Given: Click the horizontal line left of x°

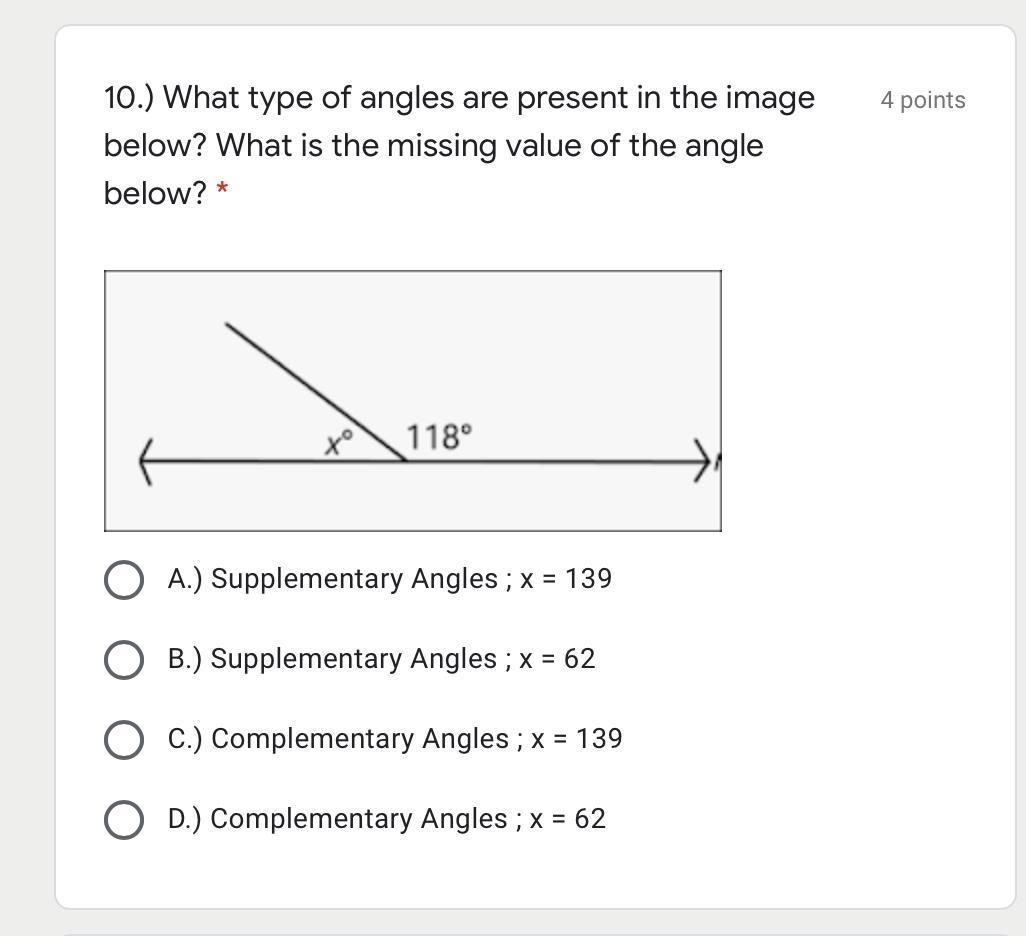Looking at the screenshot, I should 240,461.
